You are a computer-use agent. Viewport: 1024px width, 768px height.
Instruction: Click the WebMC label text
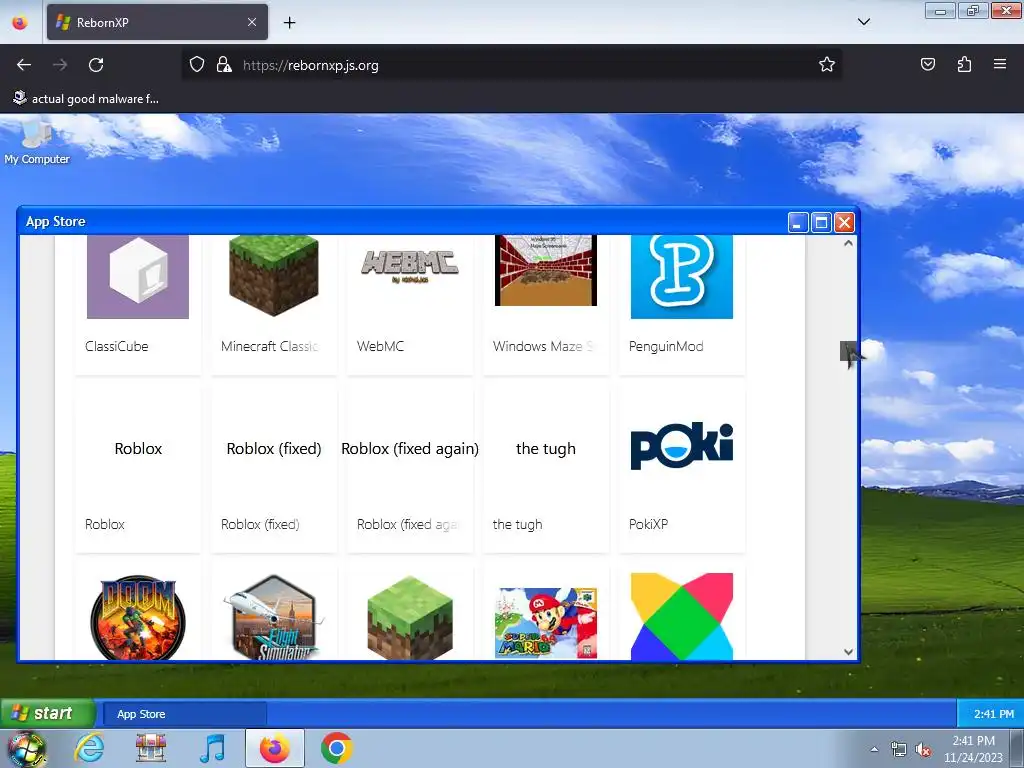click(x=380, y=346)
